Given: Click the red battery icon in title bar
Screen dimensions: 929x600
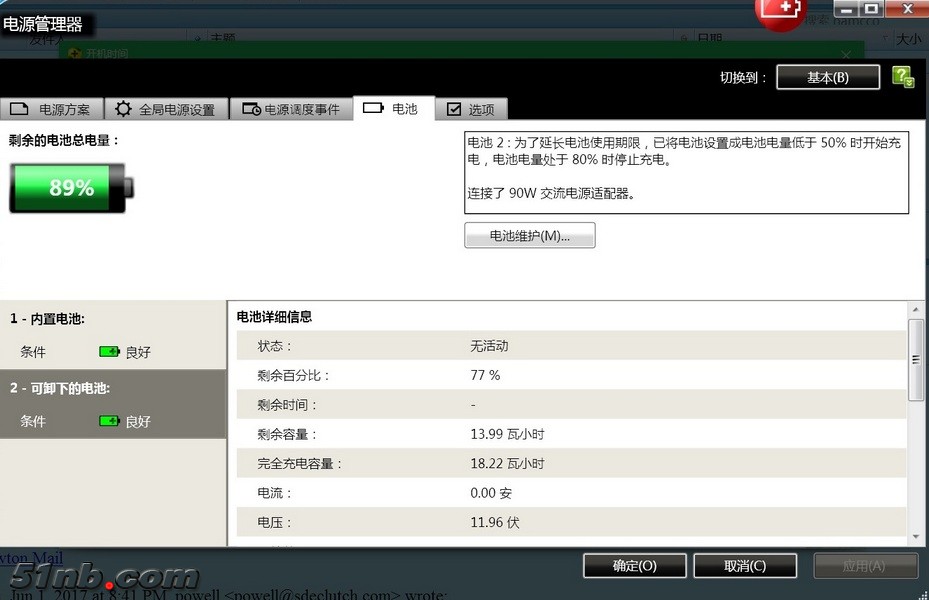Looking at the screenshot, I should (782, 12).
